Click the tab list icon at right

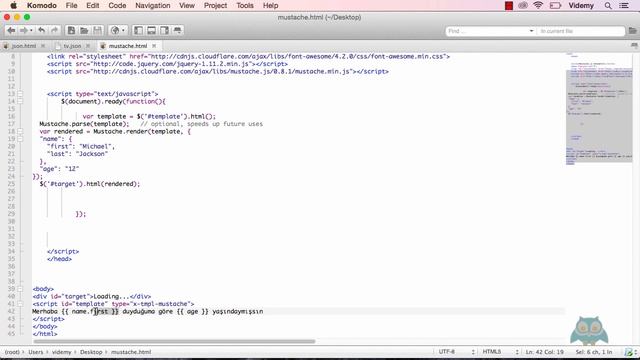coord(634,46)
